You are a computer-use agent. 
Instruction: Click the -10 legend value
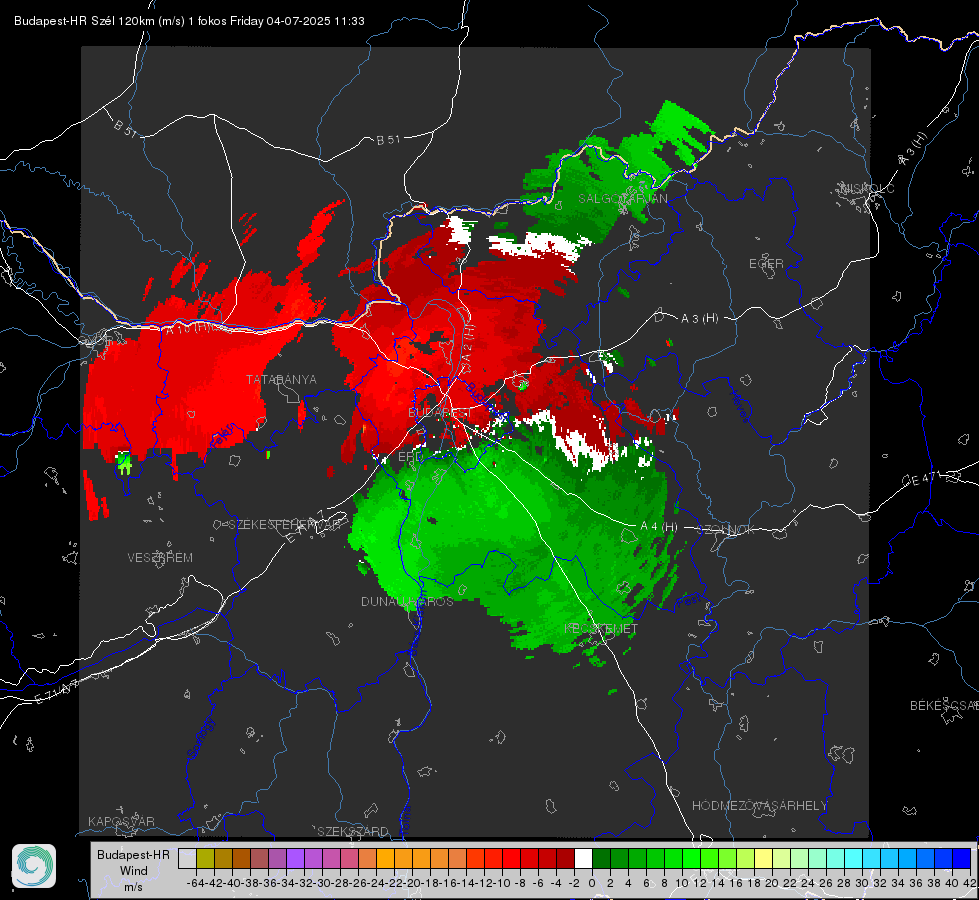coord(502,883)
